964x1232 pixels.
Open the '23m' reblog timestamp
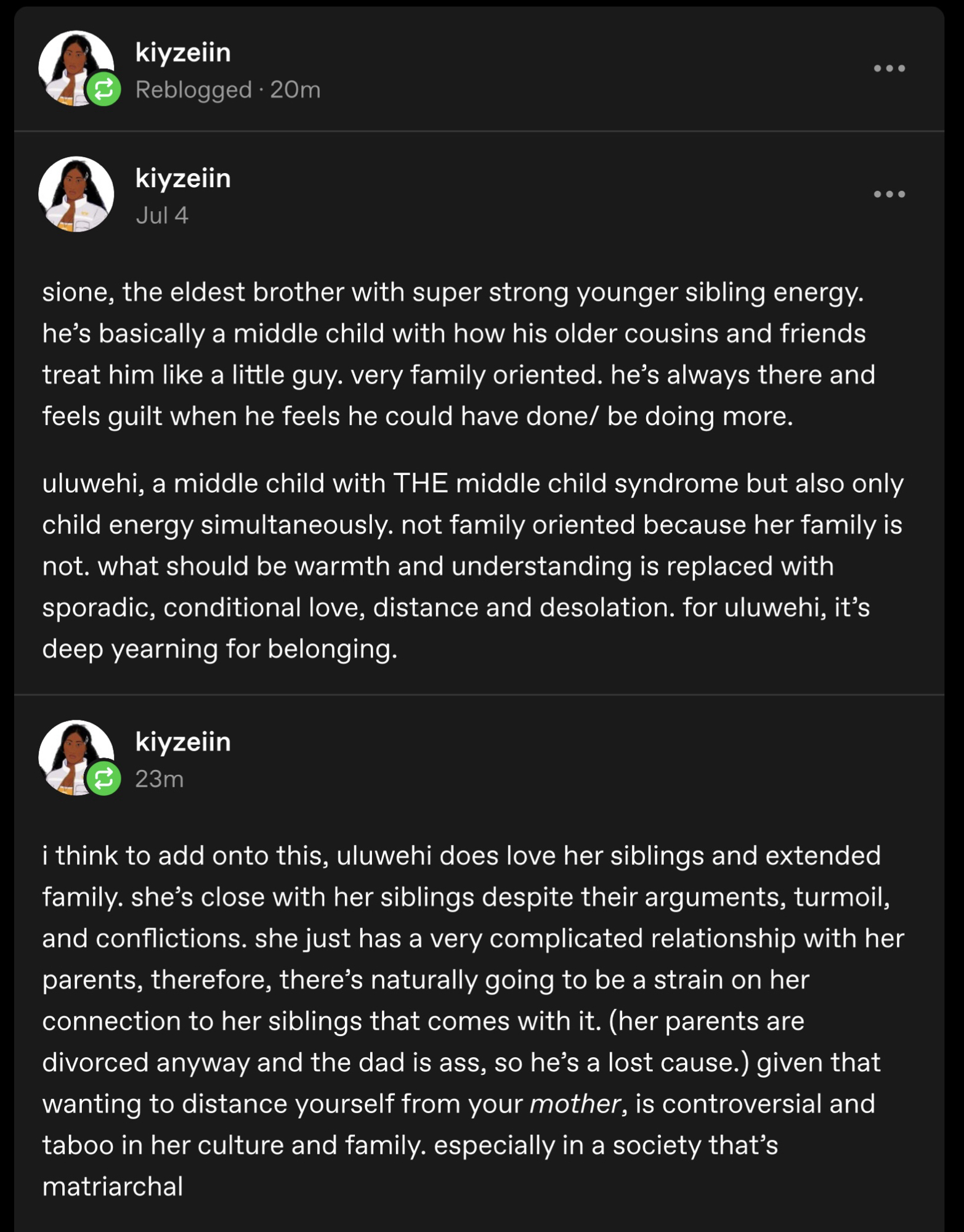point(159,779)
